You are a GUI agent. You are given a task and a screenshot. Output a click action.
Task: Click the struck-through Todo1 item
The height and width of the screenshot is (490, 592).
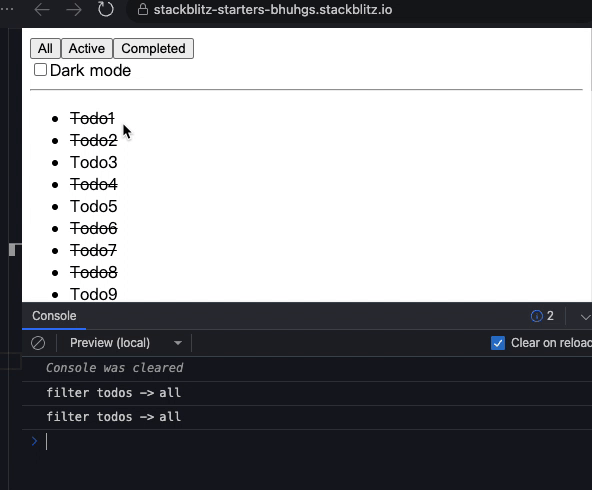pos(92,119)
